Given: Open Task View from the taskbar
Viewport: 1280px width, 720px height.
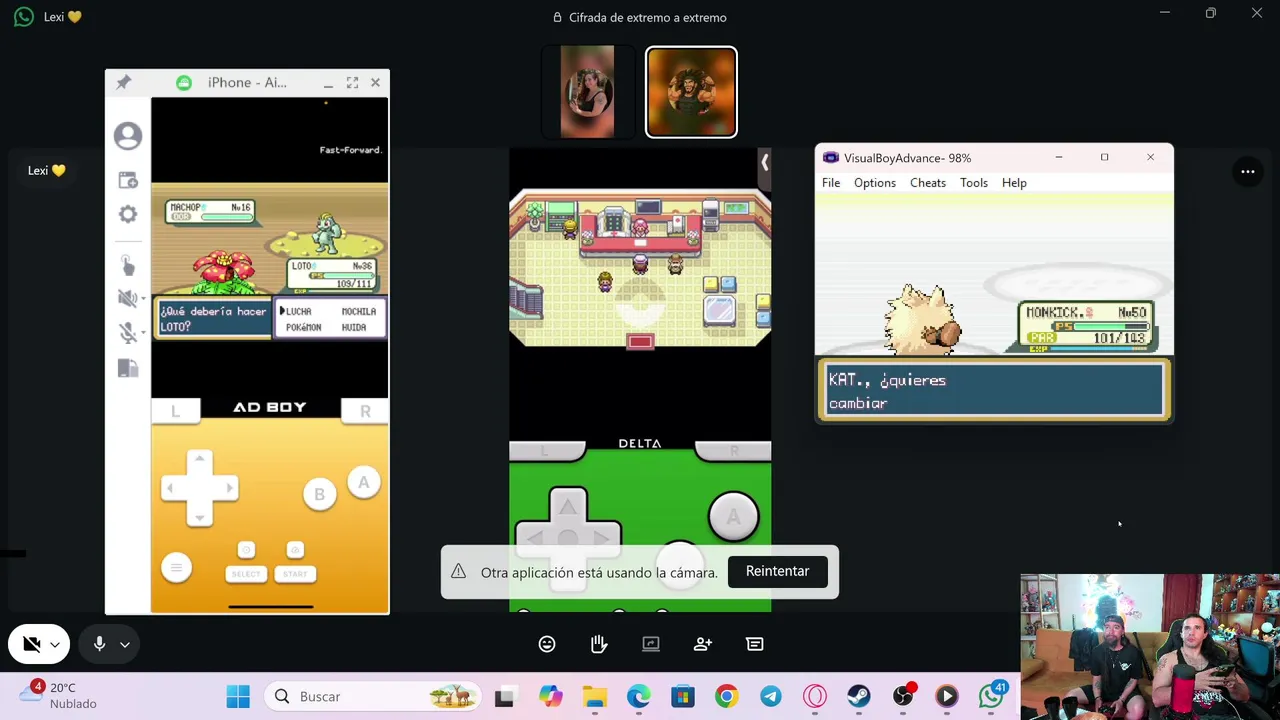Looking at the screenshot, I should coord(504,696).
